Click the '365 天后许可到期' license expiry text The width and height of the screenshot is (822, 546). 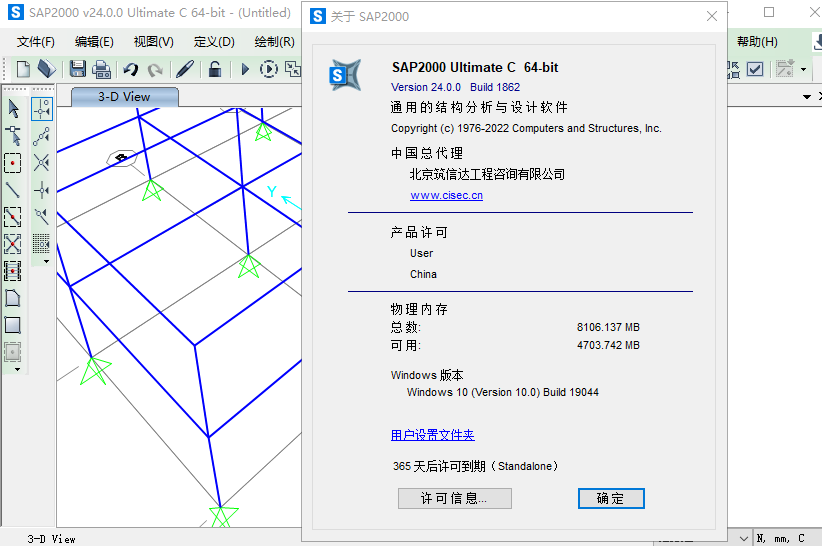(439, 466)
